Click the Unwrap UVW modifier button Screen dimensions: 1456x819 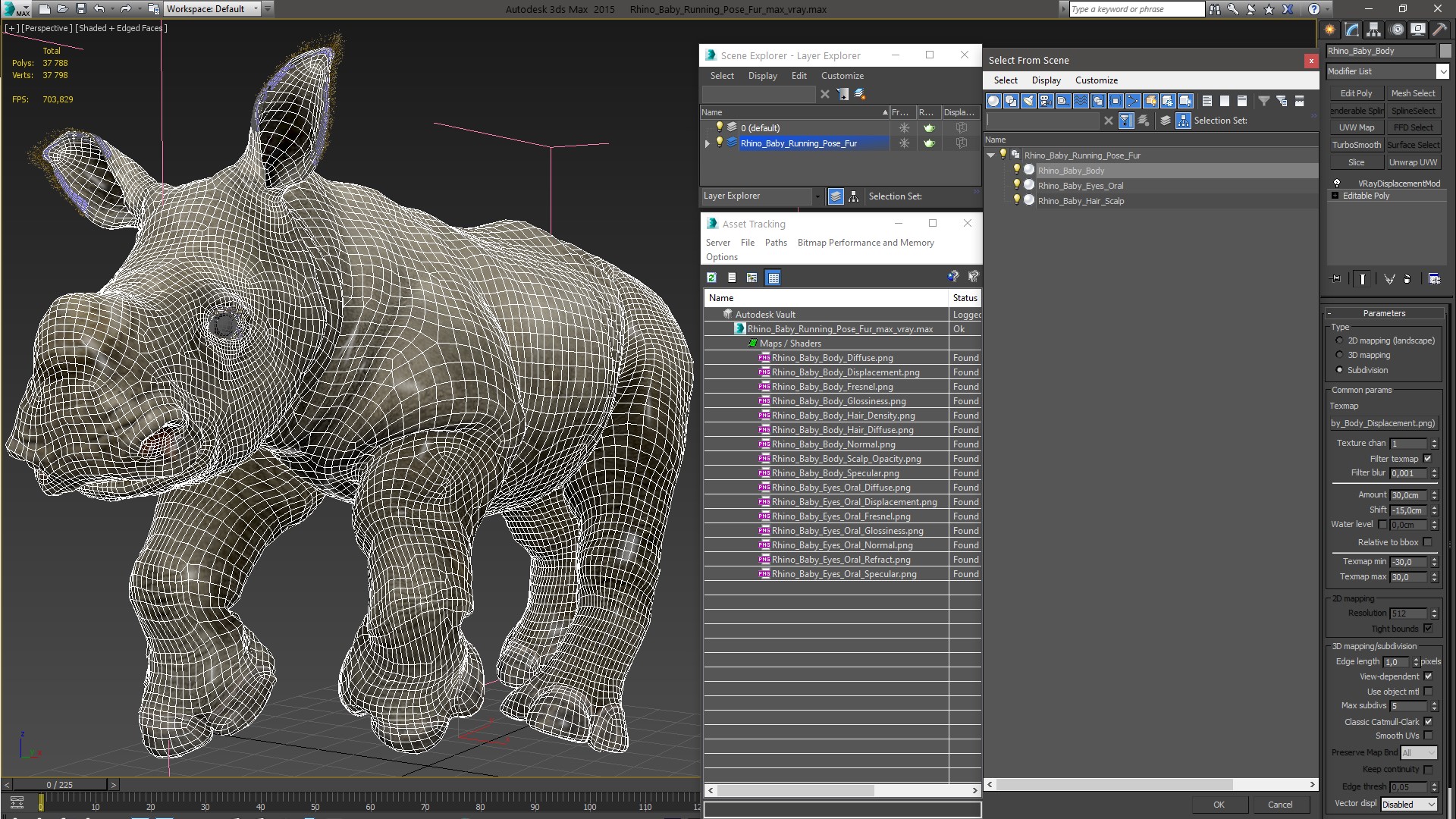[x=1413, y=162]
